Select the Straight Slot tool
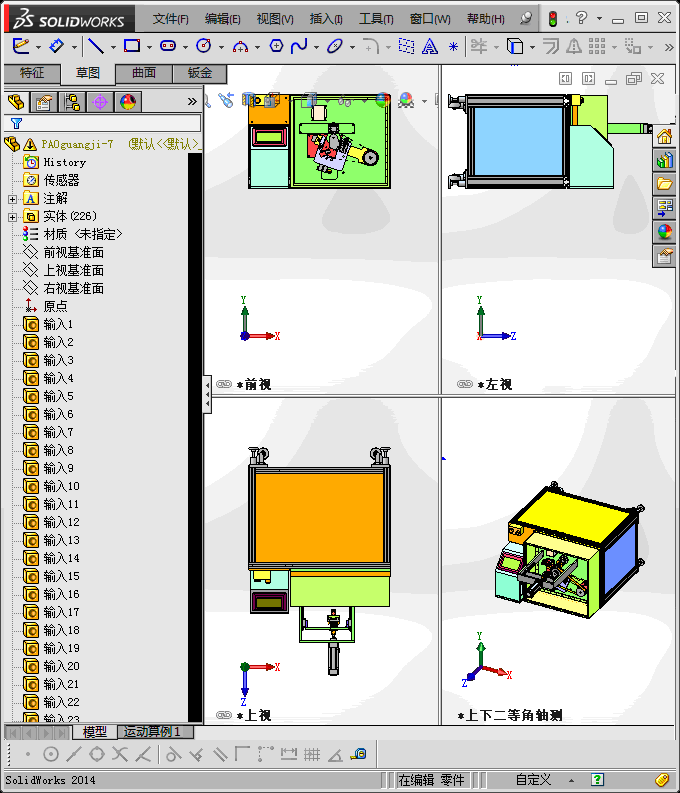This screenshot has width=680, height=793. 168,46
